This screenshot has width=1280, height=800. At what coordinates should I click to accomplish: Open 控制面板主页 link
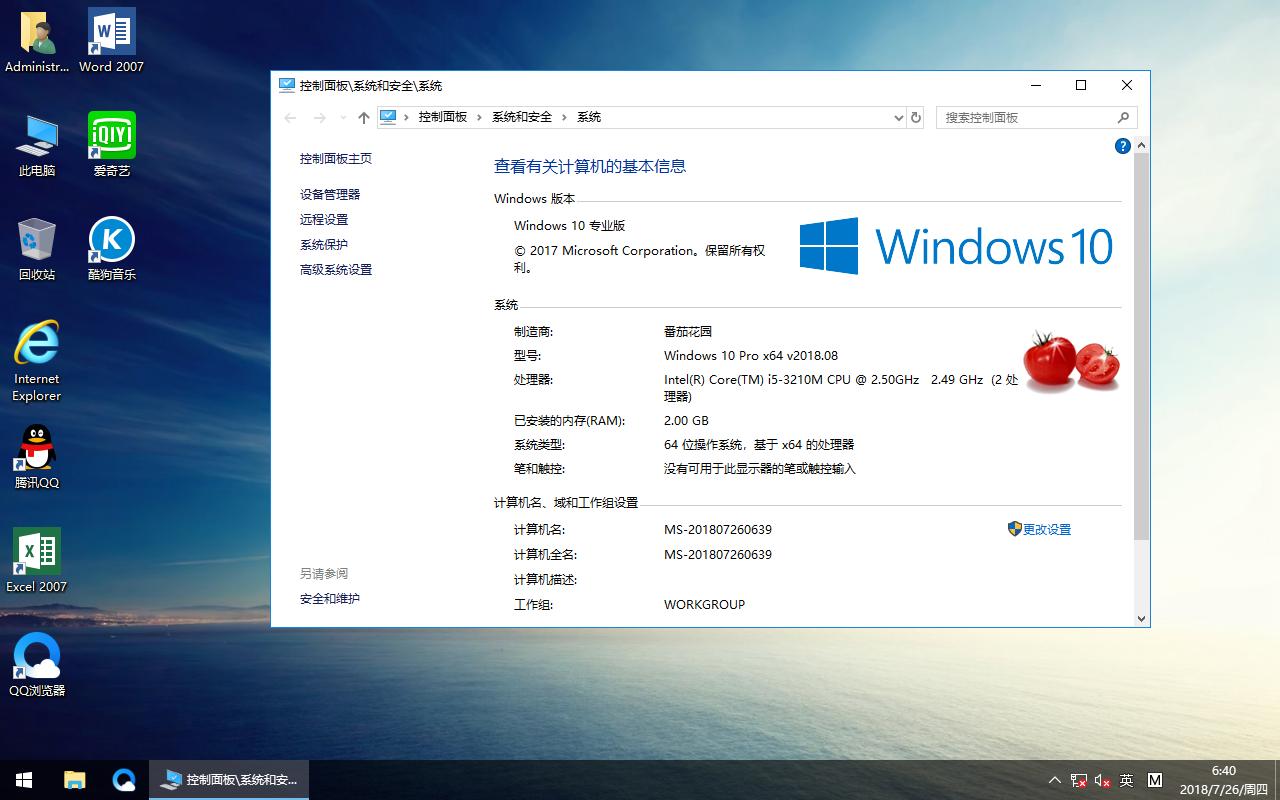pyautogui.click(x=336, y=158)
